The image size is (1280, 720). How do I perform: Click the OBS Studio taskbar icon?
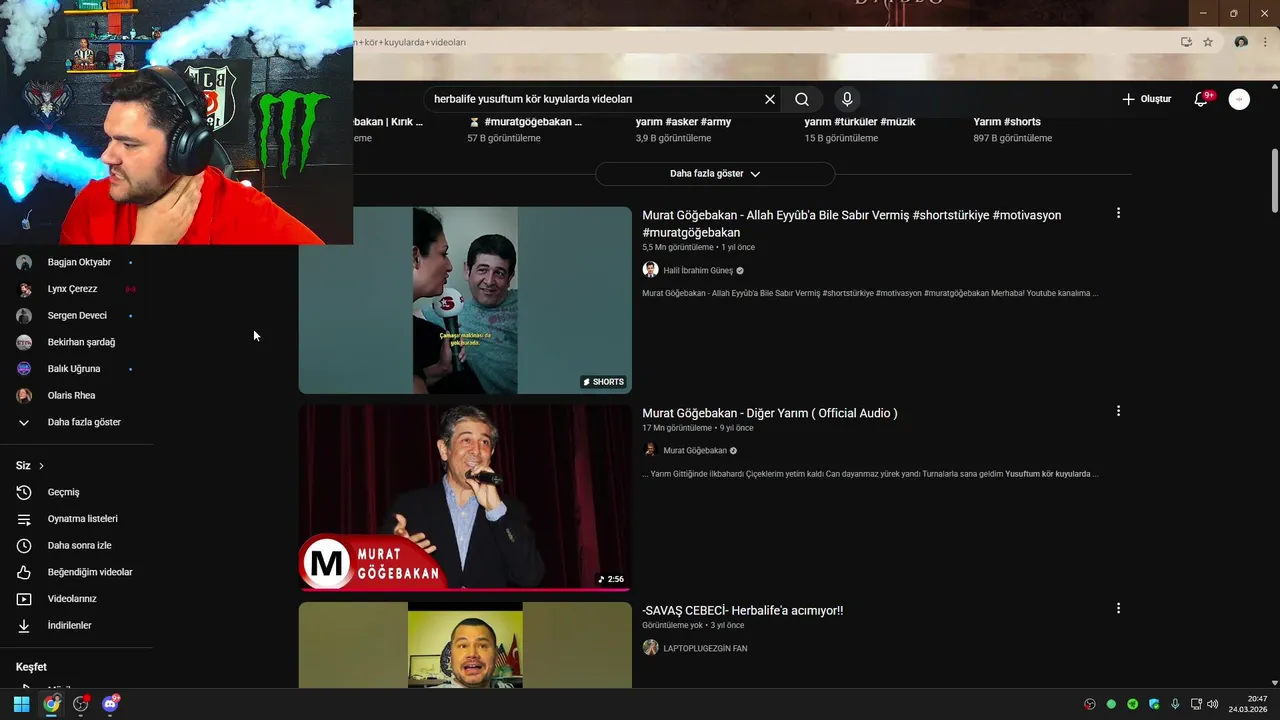coord(81,704)
